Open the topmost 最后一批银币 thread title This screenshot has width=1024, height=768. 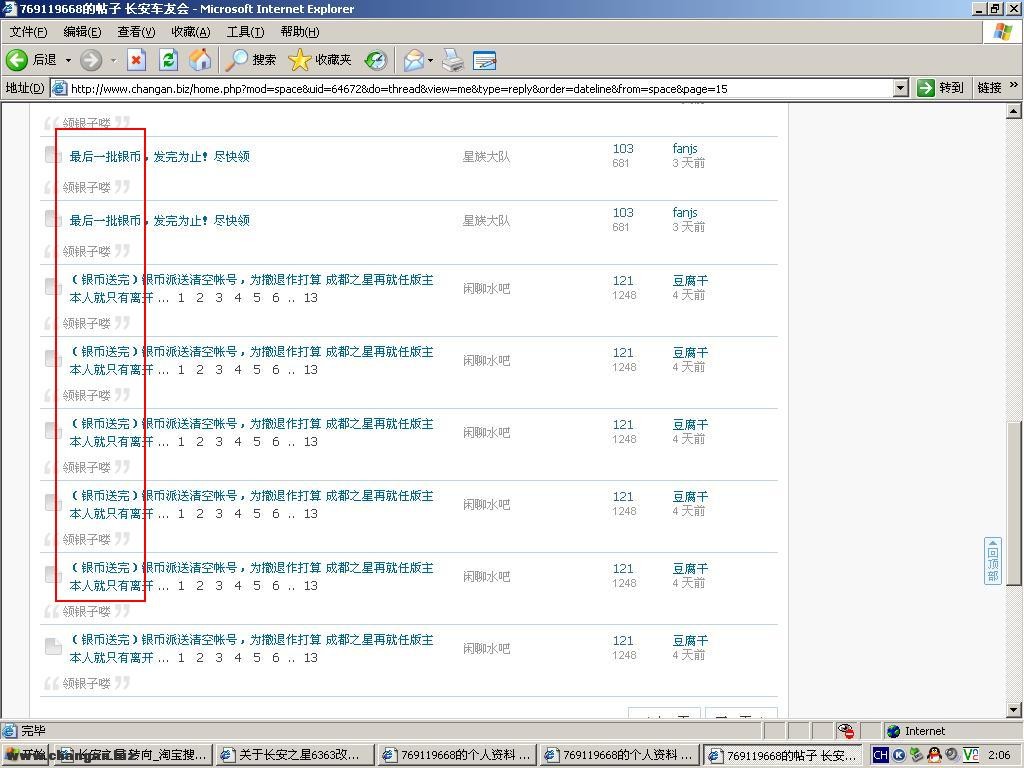pyautogui.click(x=160, y=156)
